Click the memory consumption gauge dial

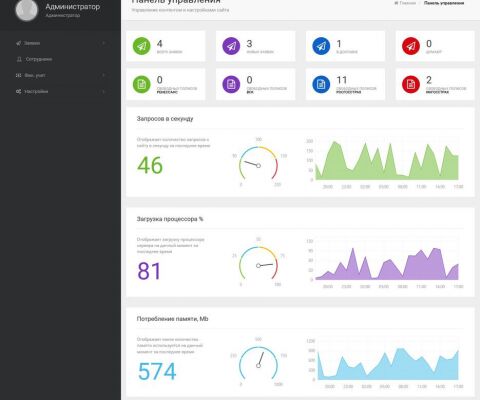click(258, 364)
